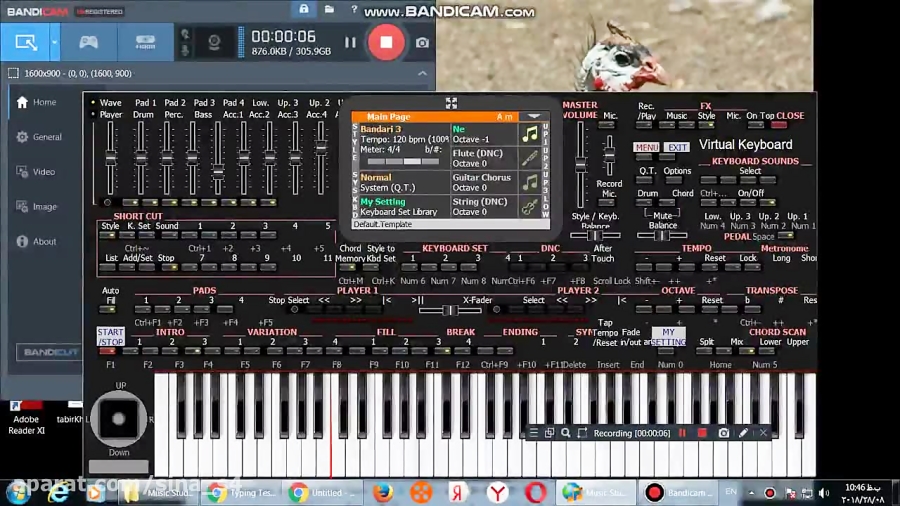Screen dimensions: 900x506
Task: Open Bandicam recording mode dropdown arrow
Action: pos(55,42)
